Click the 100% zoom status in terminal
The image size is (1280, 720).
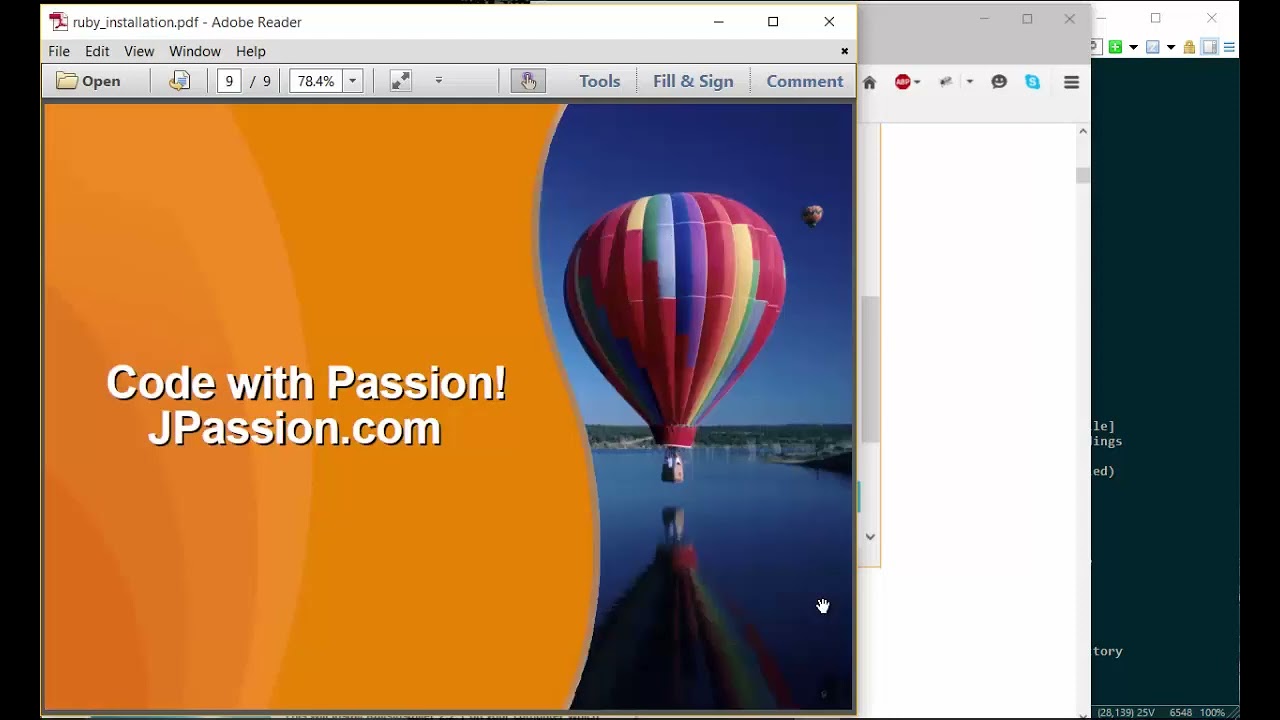click(x=1212, y=713)
